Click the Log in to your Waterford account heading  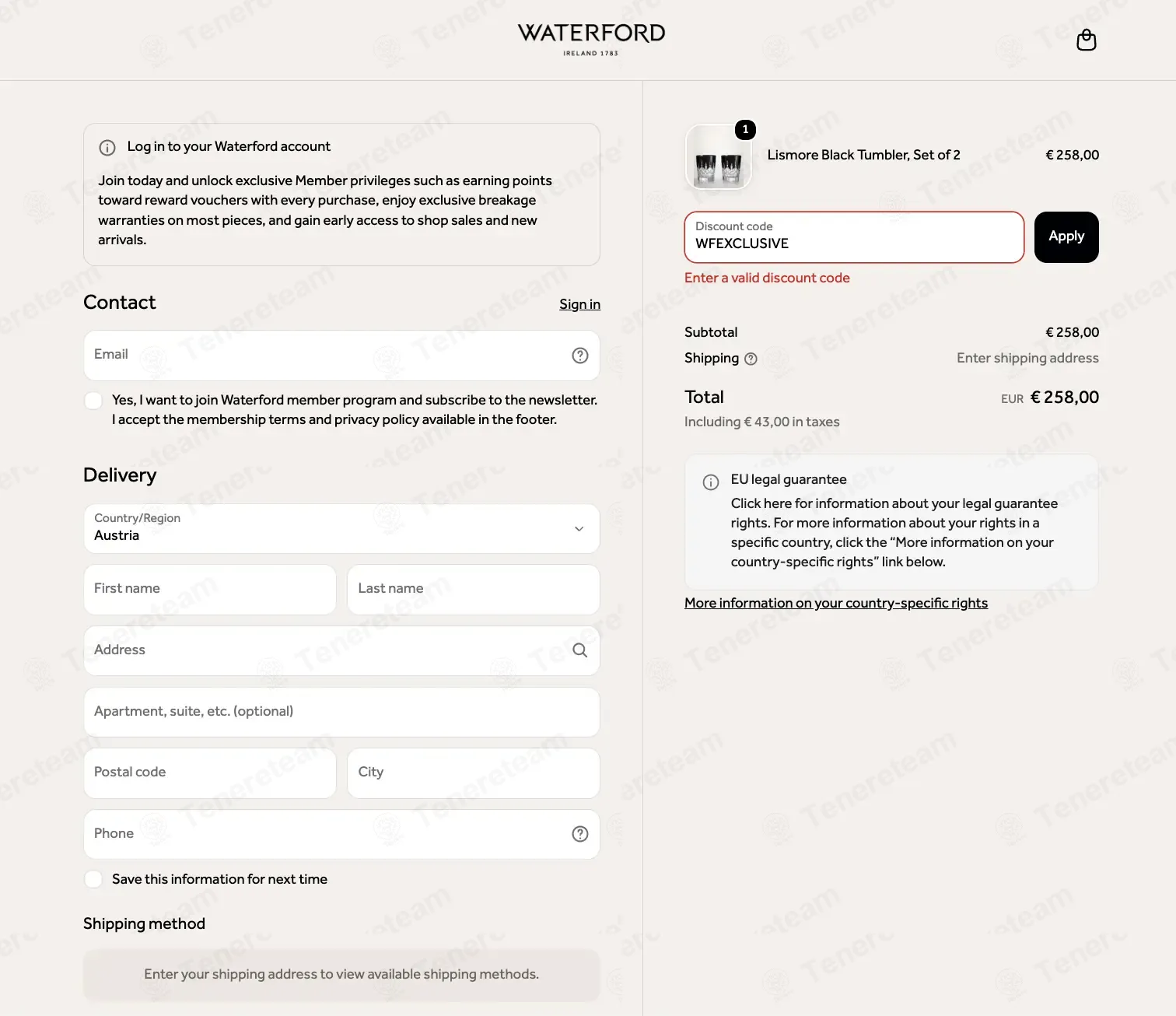(x=229, y=146)
